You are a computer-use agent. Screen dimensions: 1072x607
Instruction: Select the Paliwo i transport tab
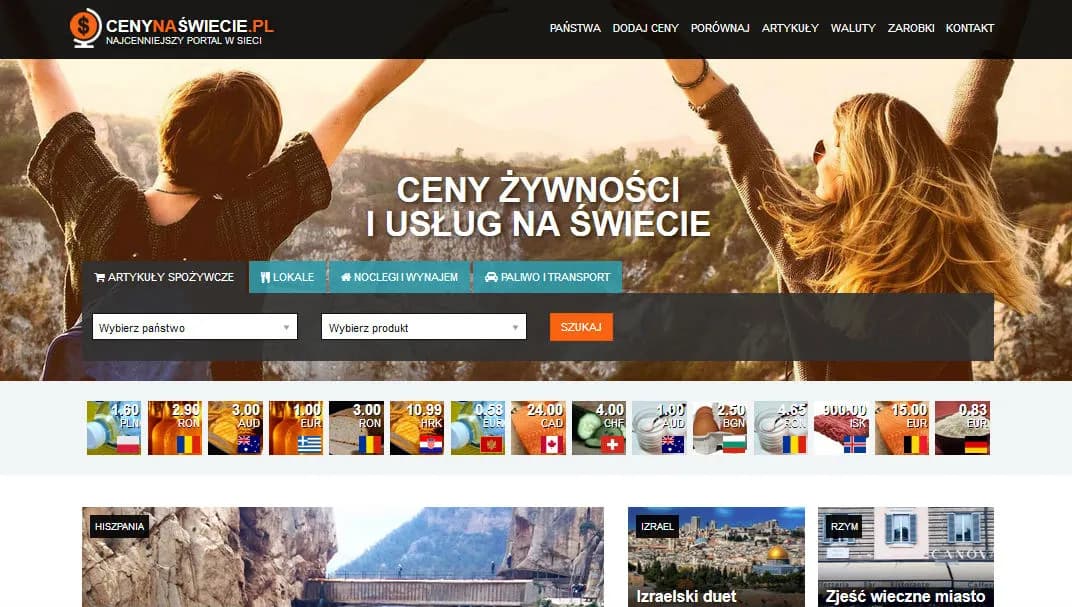click(547, 277)
